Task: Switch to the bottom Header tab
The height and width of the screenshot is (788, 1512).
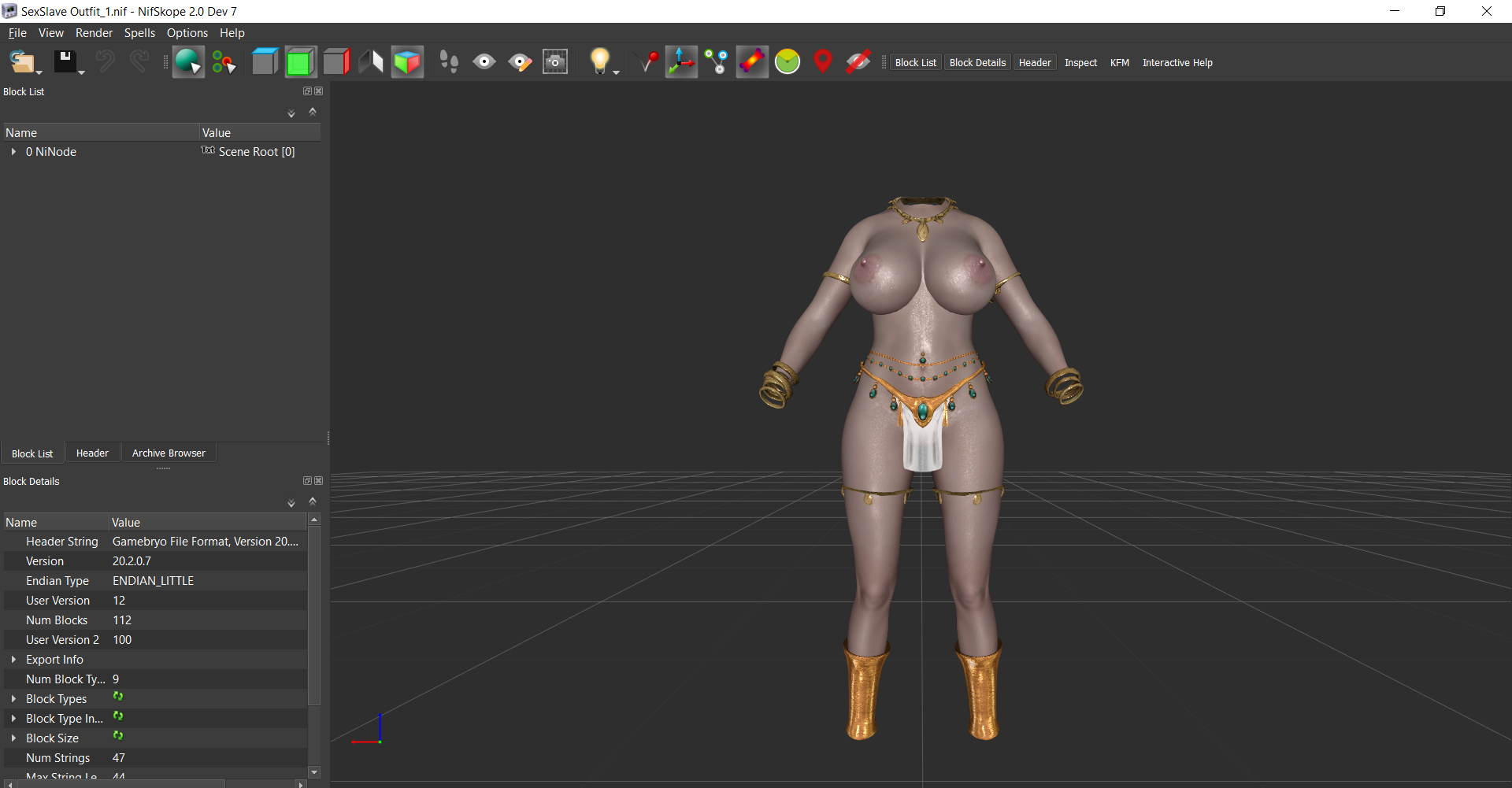Action: click(92, 453)
